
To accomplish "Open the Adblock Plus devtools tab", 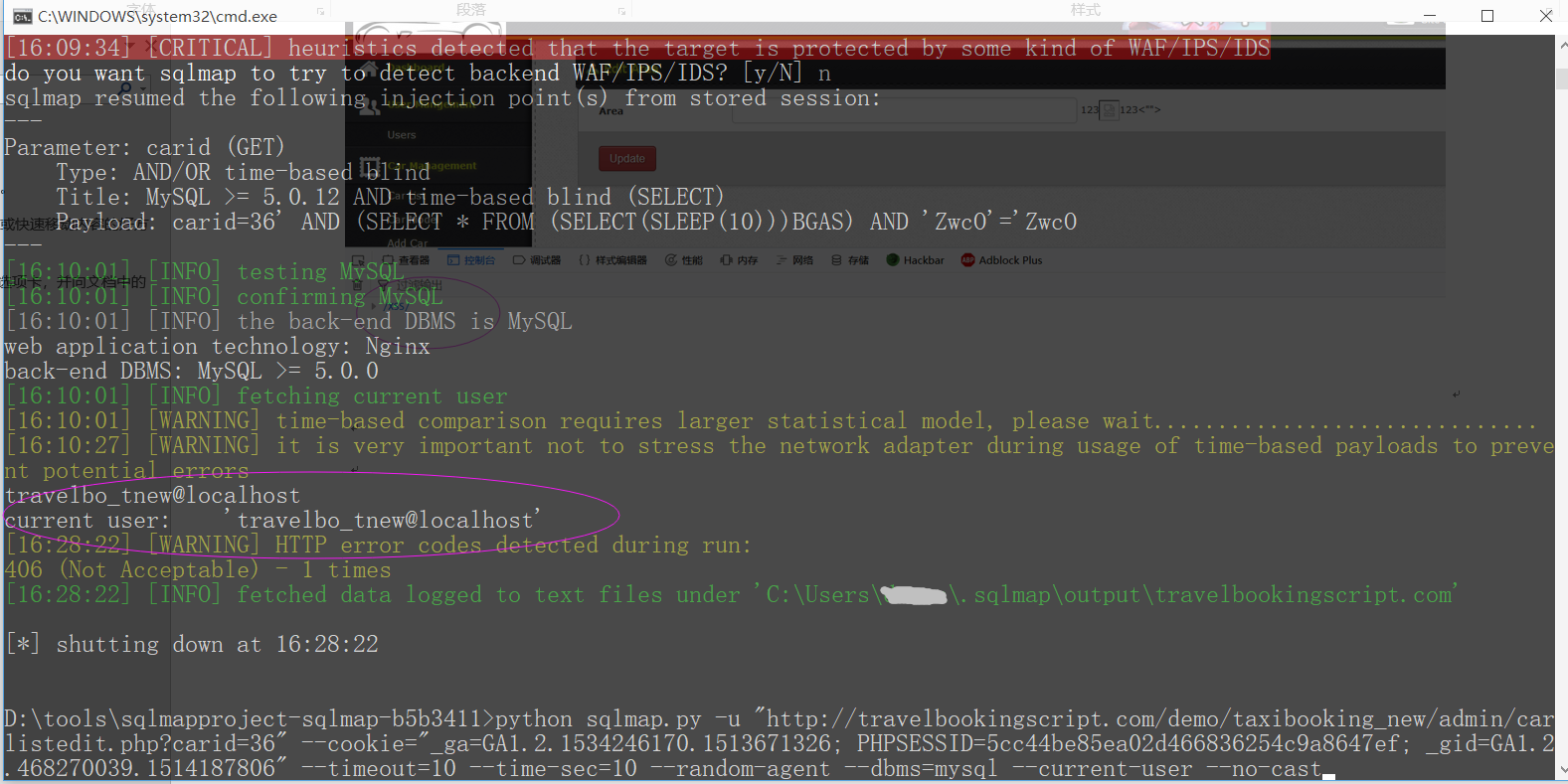I will 1001,260.
